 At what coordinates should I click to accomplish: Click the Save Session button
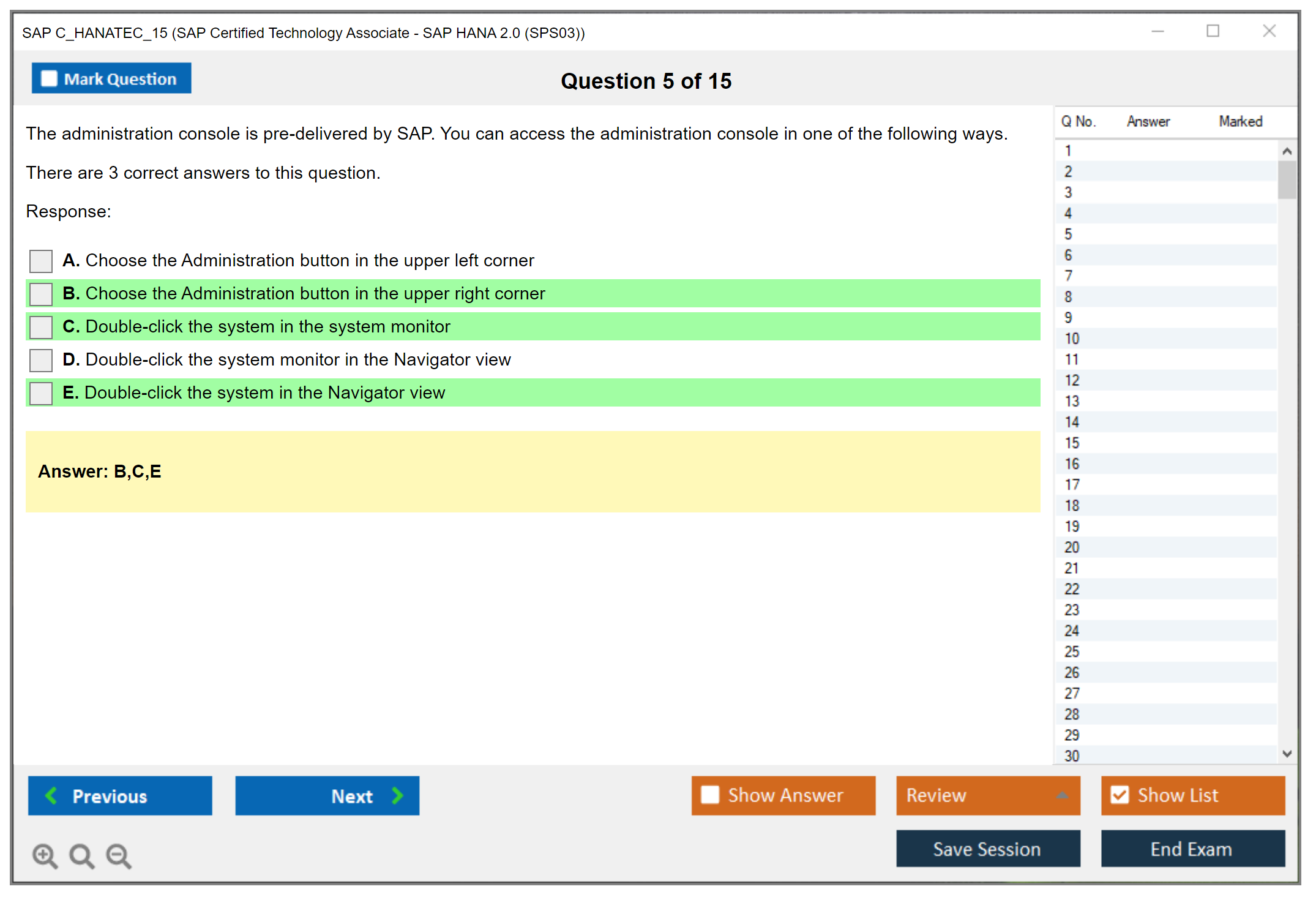pyautogui.click(x=987, y=849)
